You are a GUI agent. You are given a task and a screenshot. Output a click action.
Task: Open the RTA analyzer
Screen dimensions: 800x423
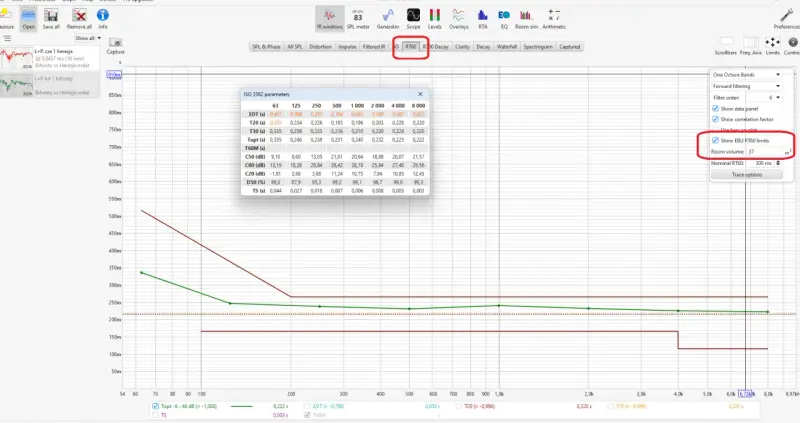click(x=483, y=19)
